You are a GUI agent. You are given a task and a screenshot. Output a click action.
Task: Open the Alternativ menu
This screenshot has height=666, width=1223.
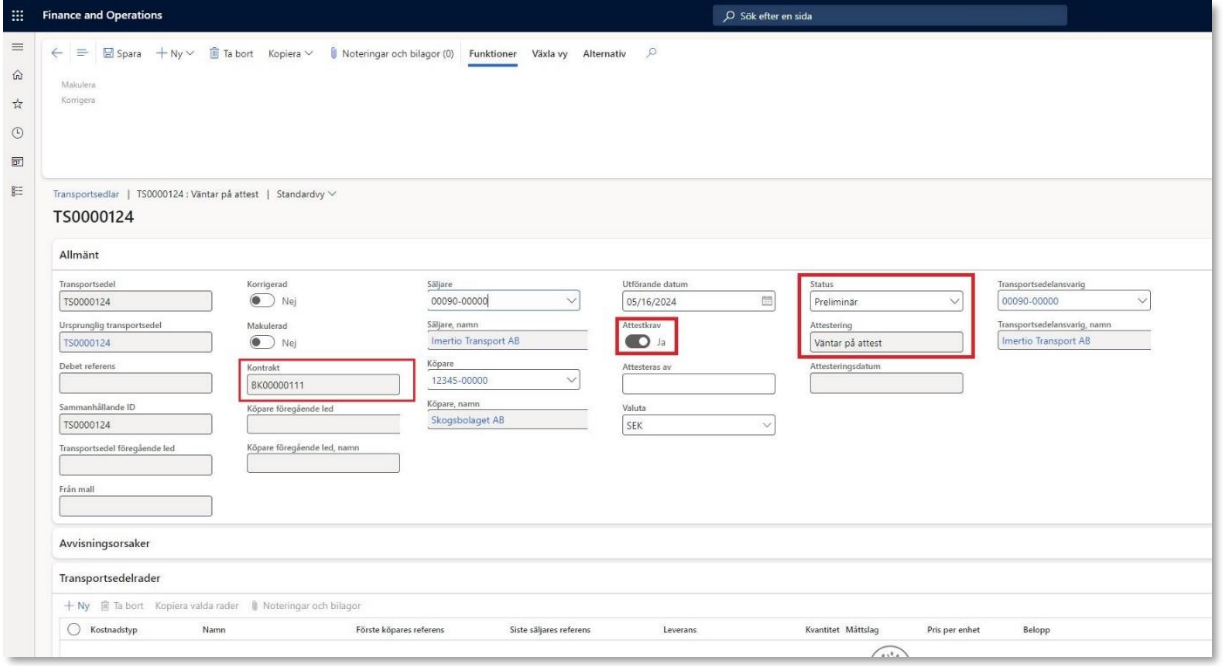click(x=604, y=53)
